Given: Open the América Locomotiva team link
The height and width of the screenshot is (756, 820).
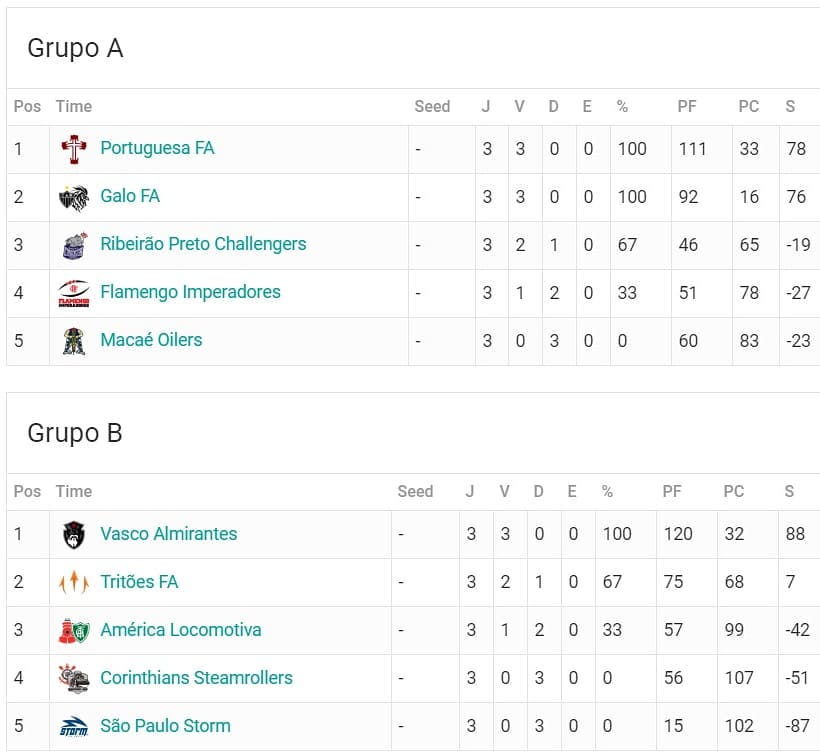Looking at the screenshot, I should click(x=181, y=630).
